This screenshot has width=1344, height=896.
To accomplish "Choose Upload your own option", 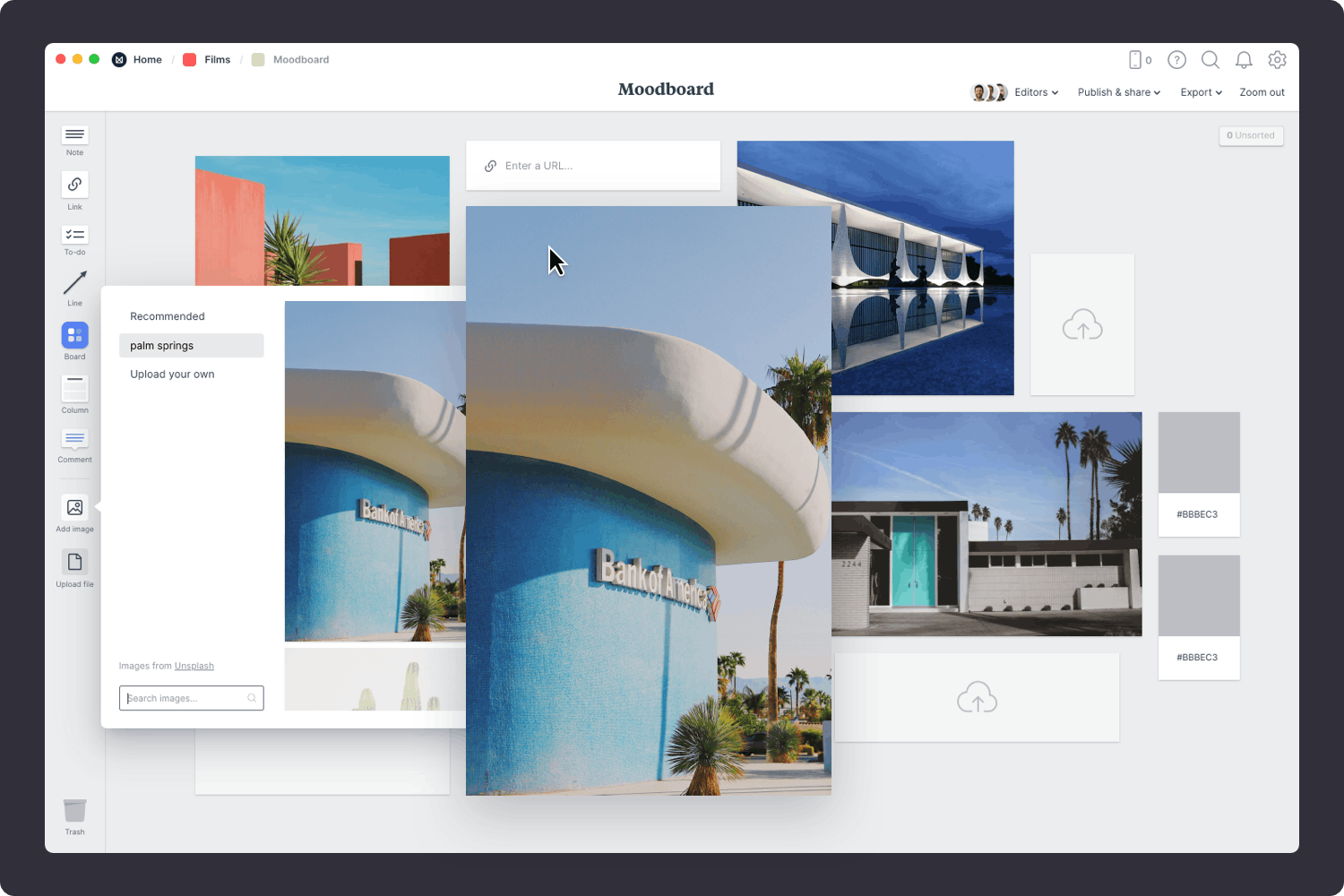I will click(172, 375).
